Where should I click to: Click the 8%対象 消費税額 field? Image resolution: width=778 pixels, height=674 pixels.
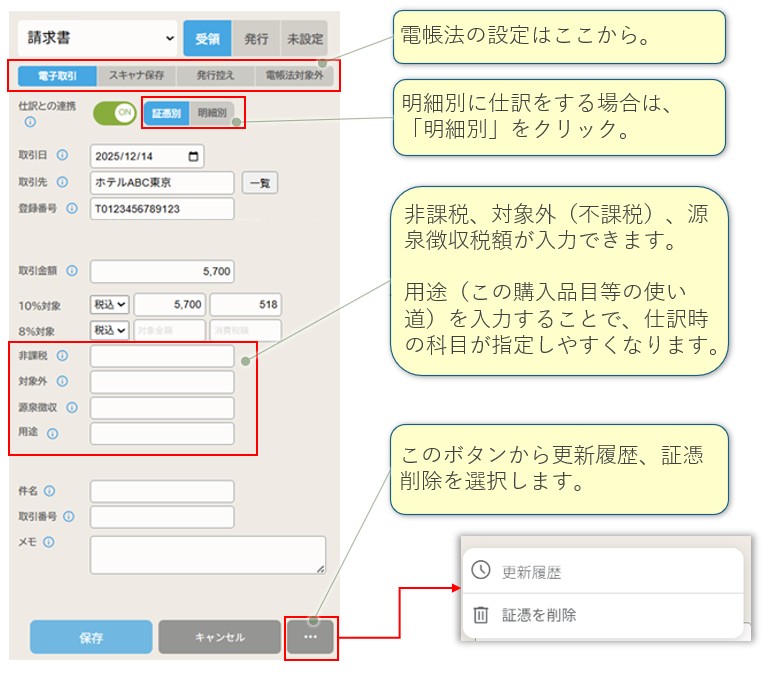tap(245, 330)
